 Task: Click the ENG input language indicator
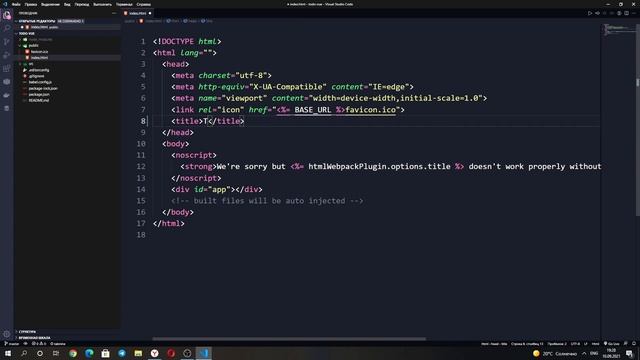[x=594, y=353]
